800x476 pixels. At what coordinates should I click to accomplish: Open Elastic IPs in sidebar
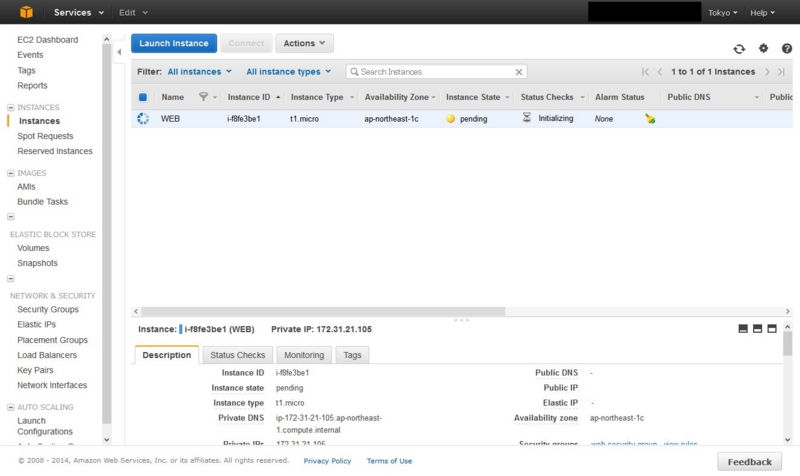point(37,324)
